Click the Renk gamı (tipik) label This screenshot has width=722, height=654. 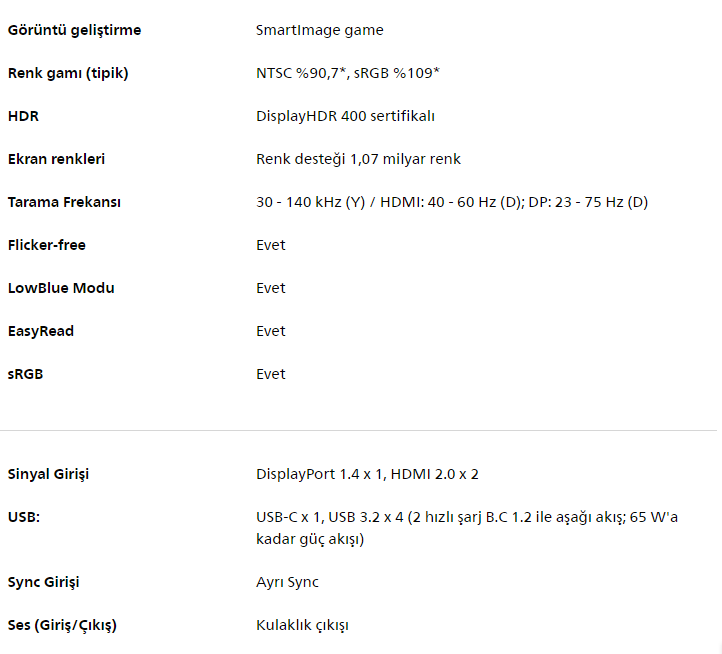(x=68, y=73)
